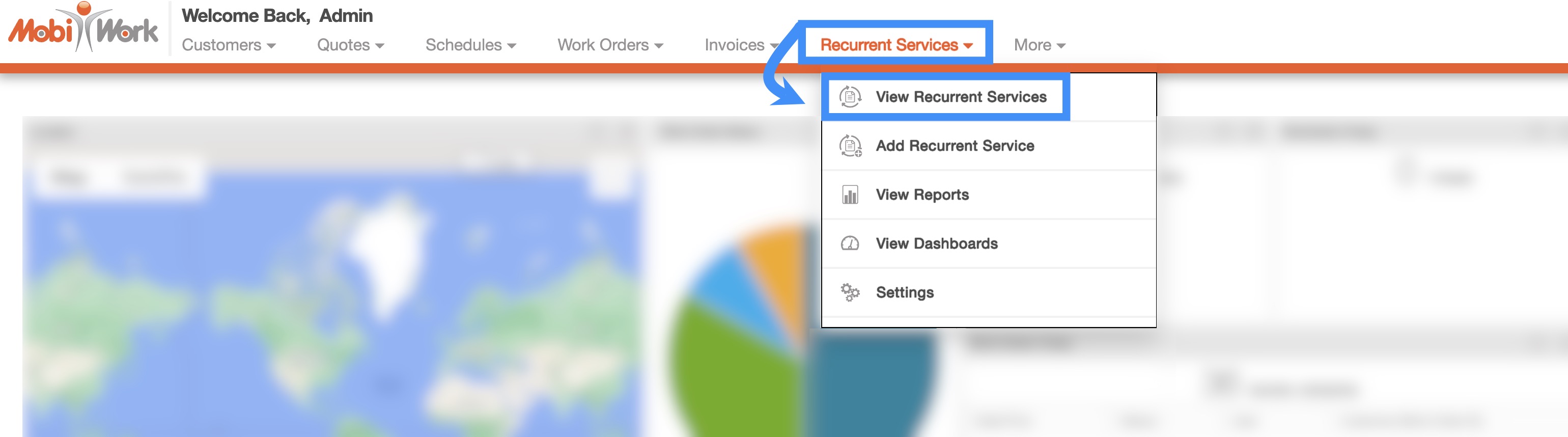Expand the Invoices menu
1568x437 pixels.
(739, 45)
